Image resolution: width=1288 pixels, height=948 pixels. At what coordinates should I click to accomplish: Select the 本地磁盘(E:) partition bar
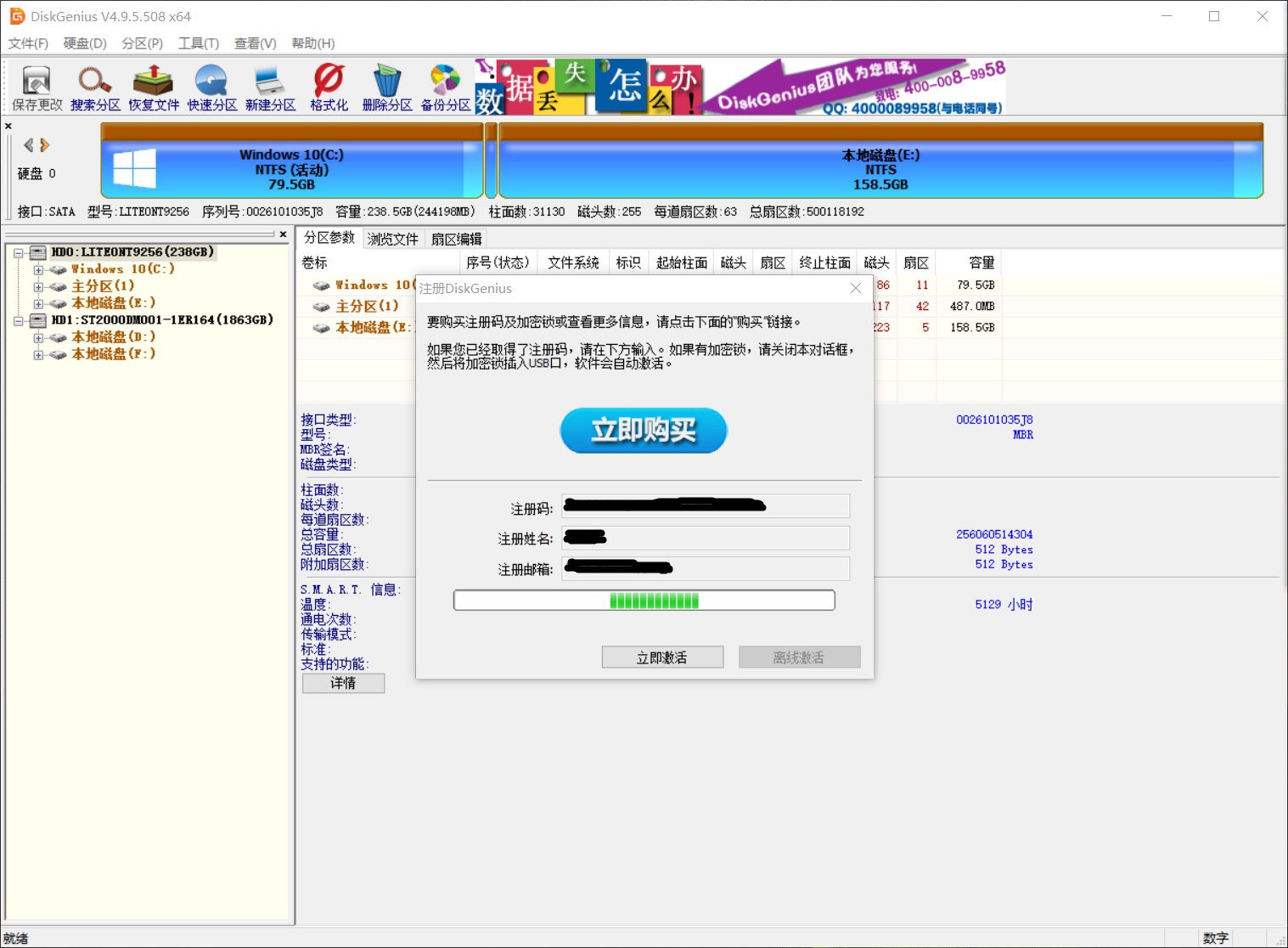880,161
